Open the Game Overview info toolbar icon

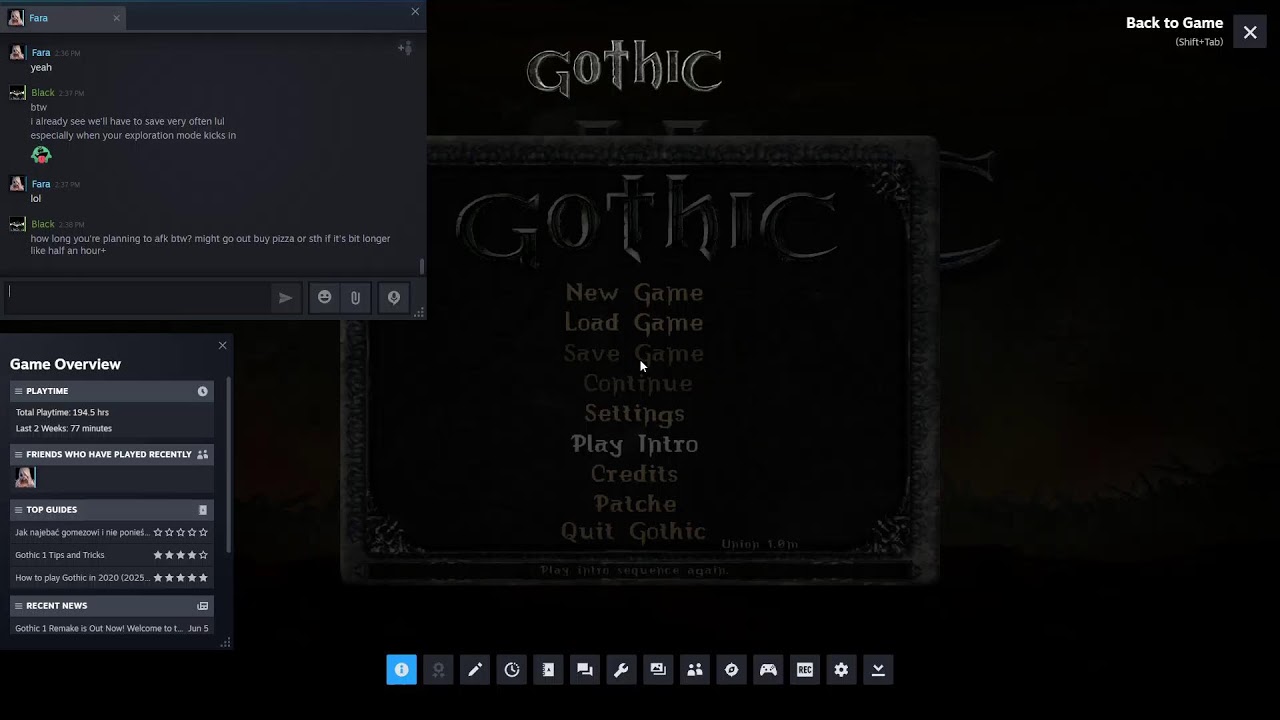click(401, 670)
